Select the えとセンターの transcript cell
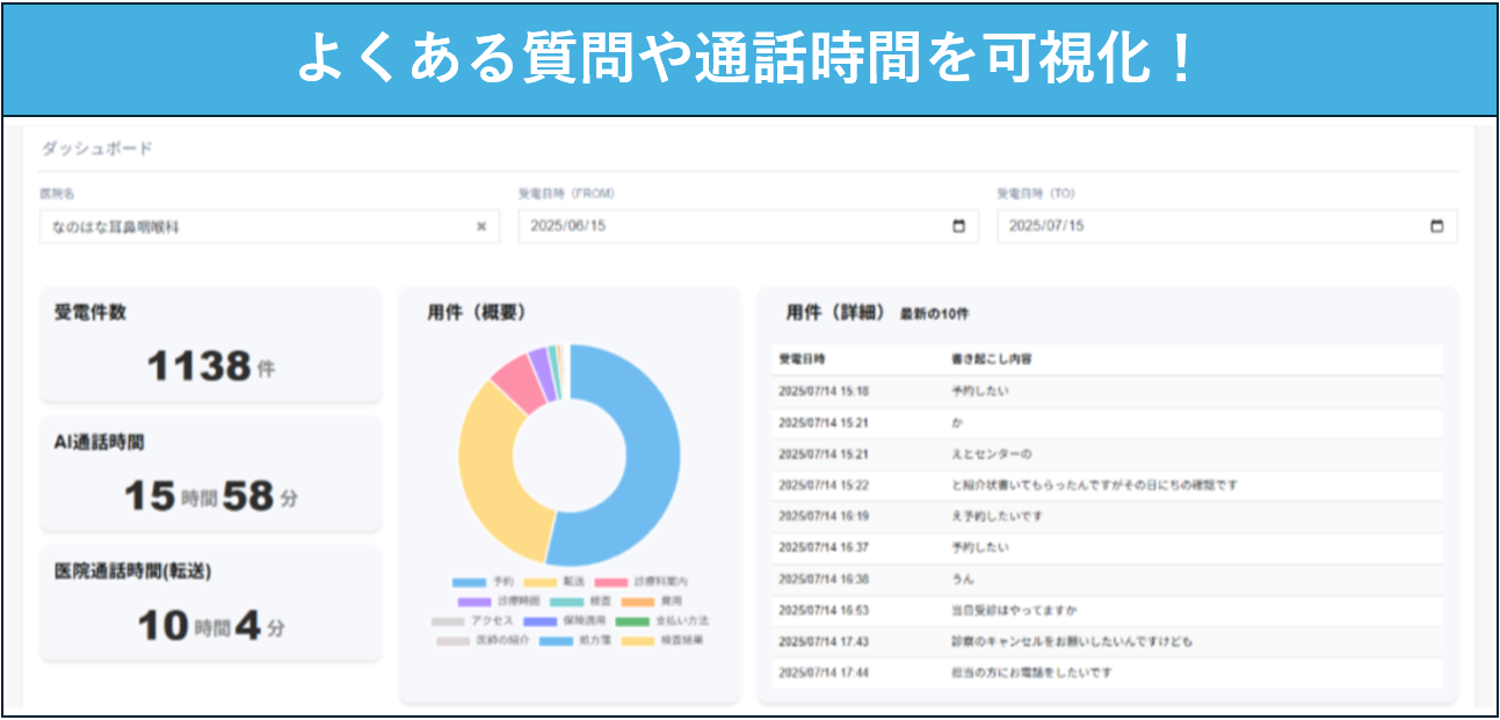Screen dimensions: 1500x720 click(992, 454)
